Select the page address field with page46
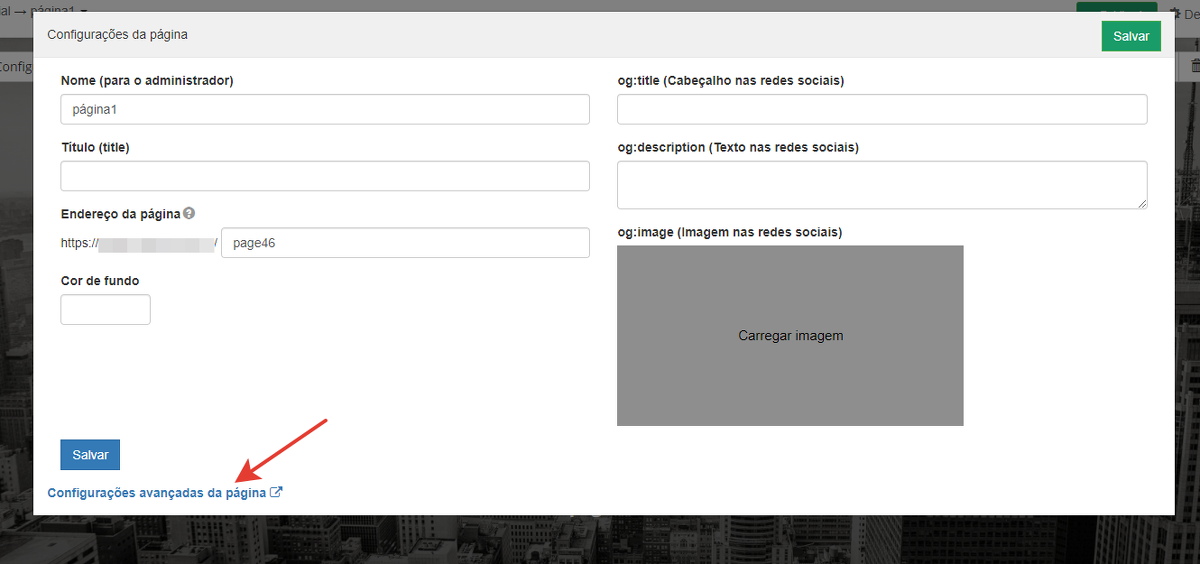 [x=405, y=243]
